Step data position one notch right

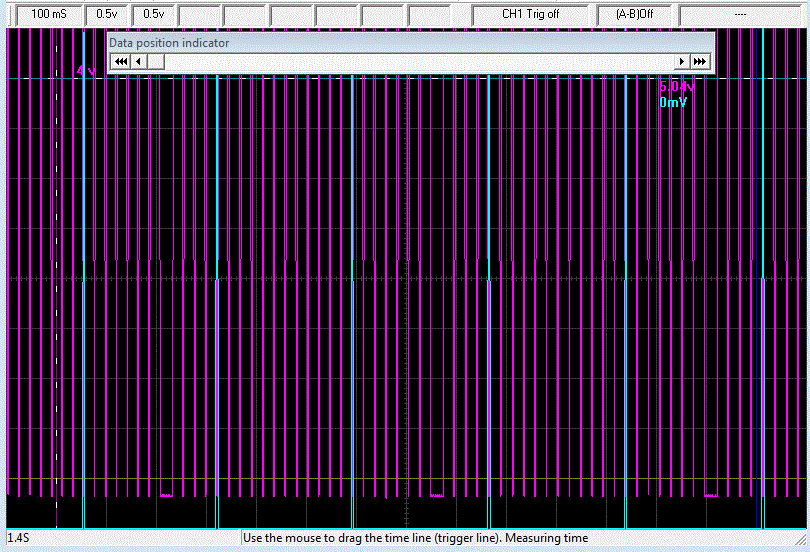(683, 62)
